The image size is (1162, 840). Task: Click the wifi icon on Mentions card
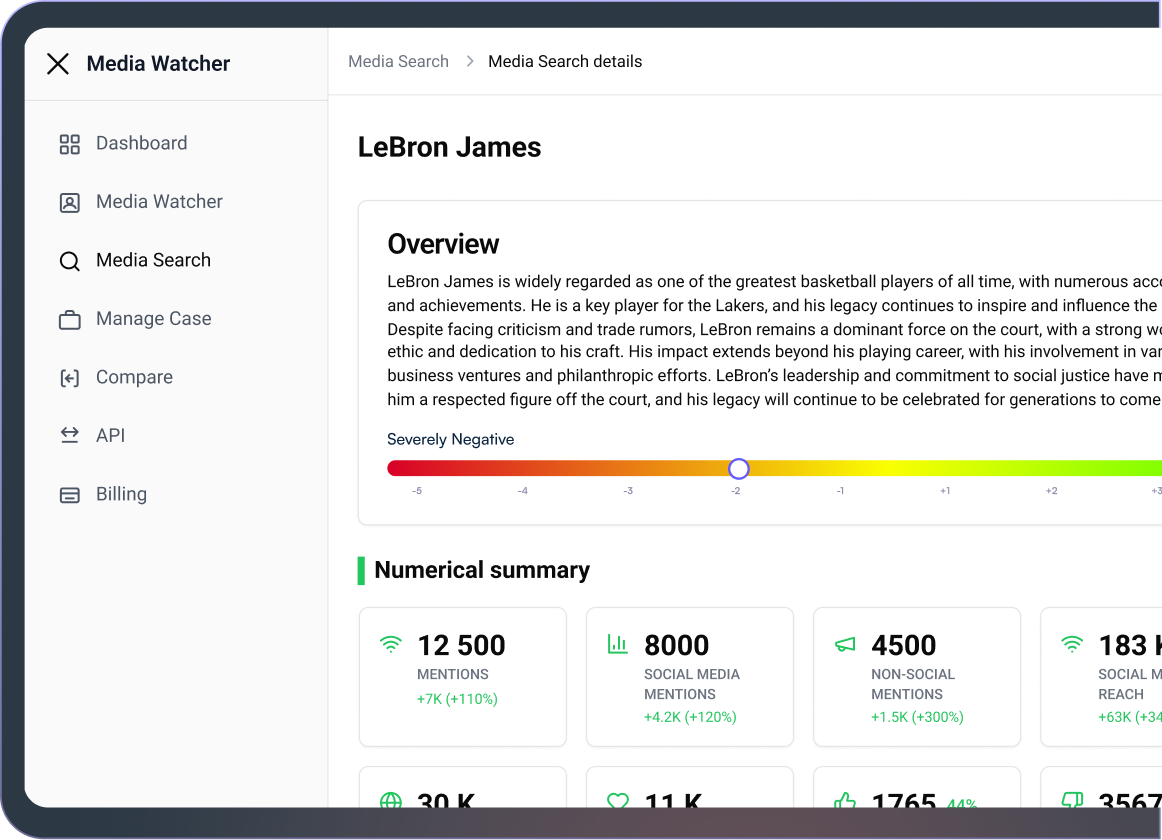pyautogui.click(x=391, y=644)
